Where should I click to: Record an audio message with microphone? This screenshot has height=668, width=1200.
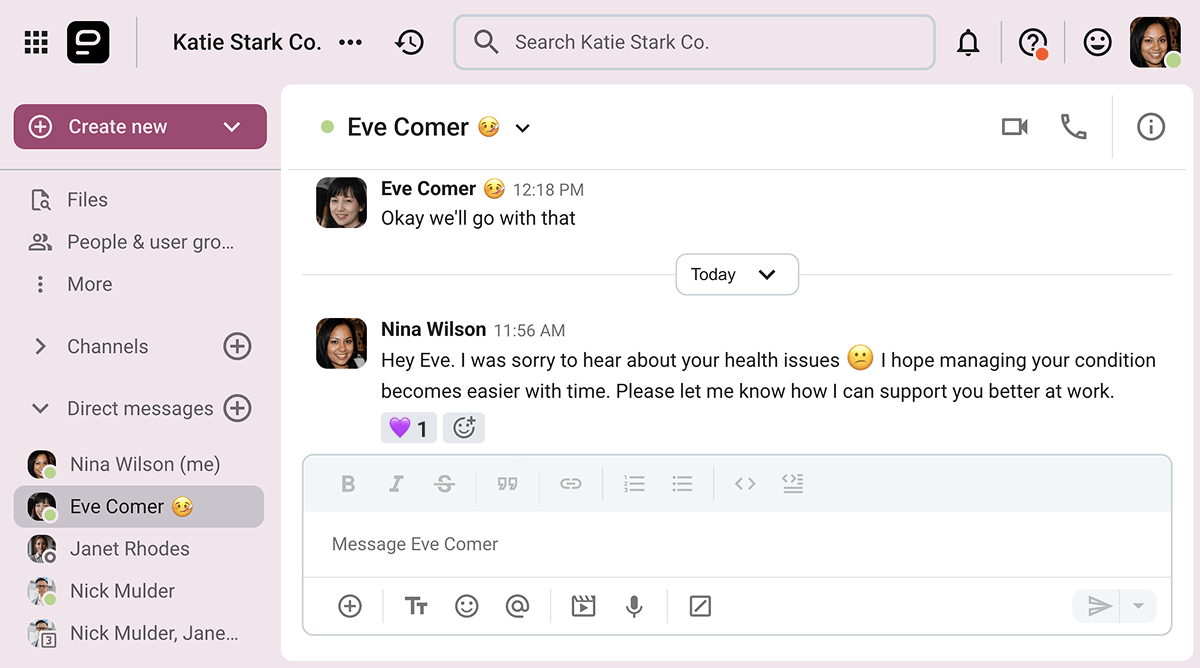point(634,606)
